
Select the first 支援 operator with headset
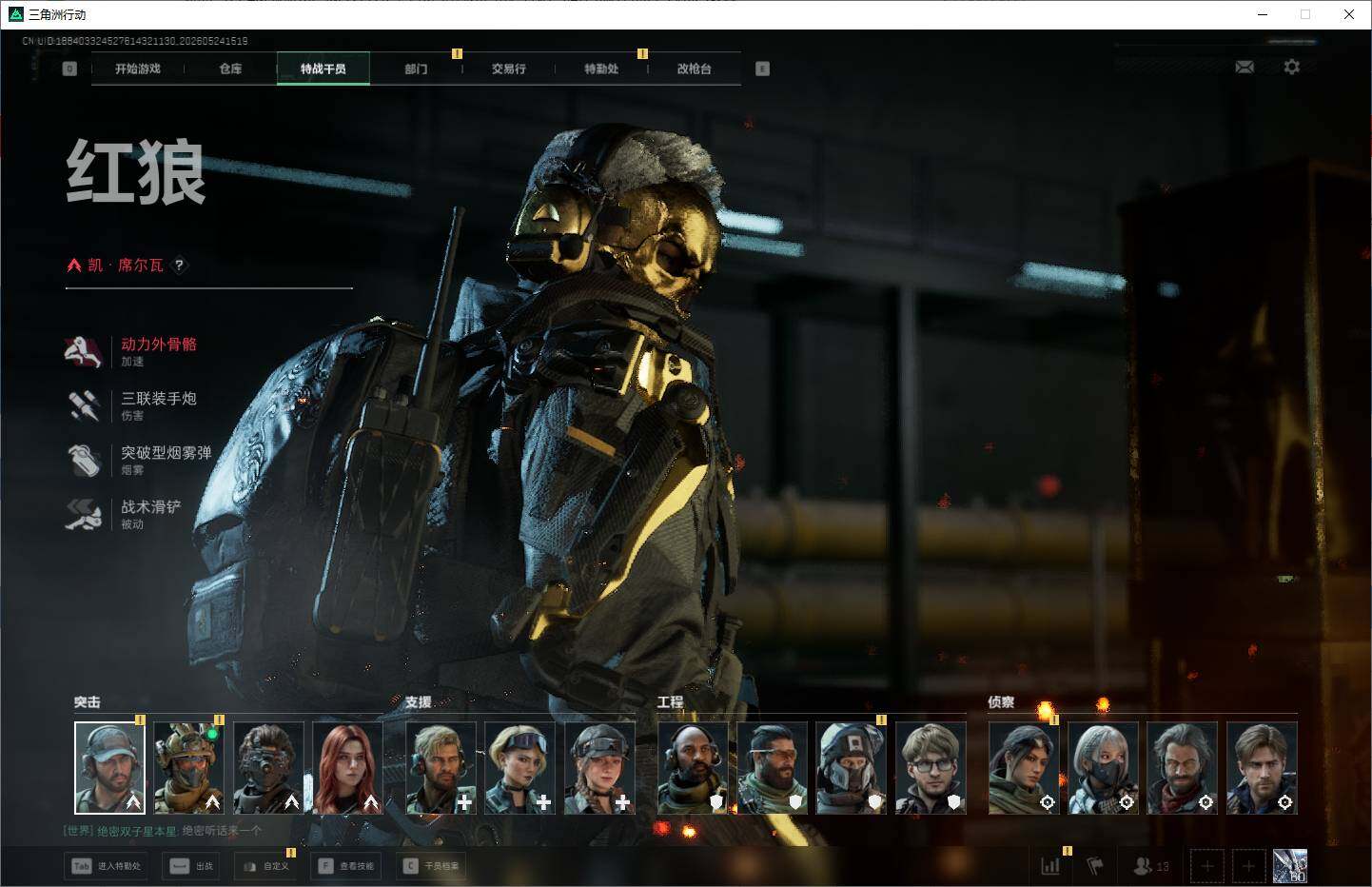(x=441, y=768)
